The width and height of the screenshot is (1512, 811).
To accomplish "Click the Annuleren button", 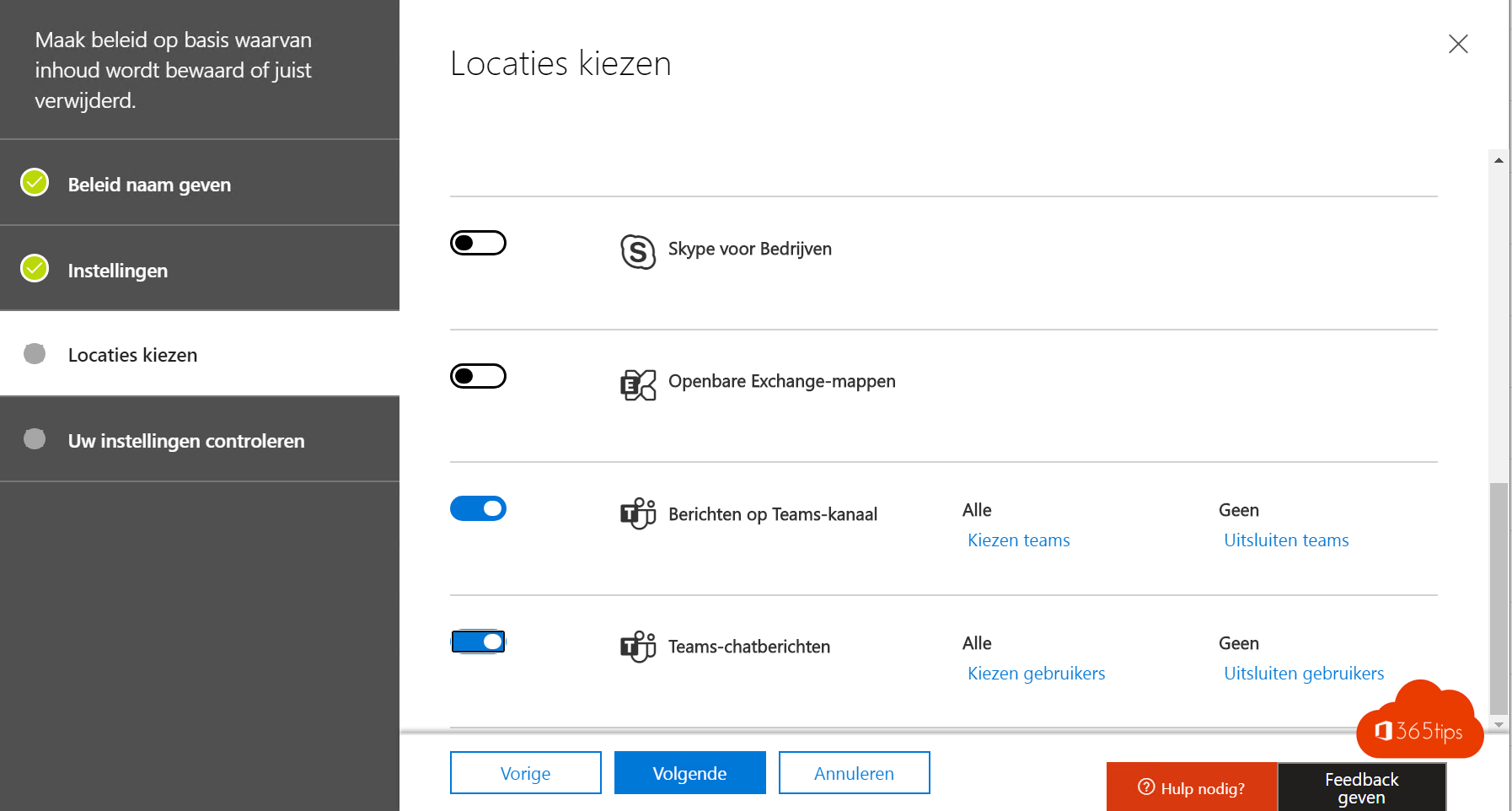I will 855,773.
